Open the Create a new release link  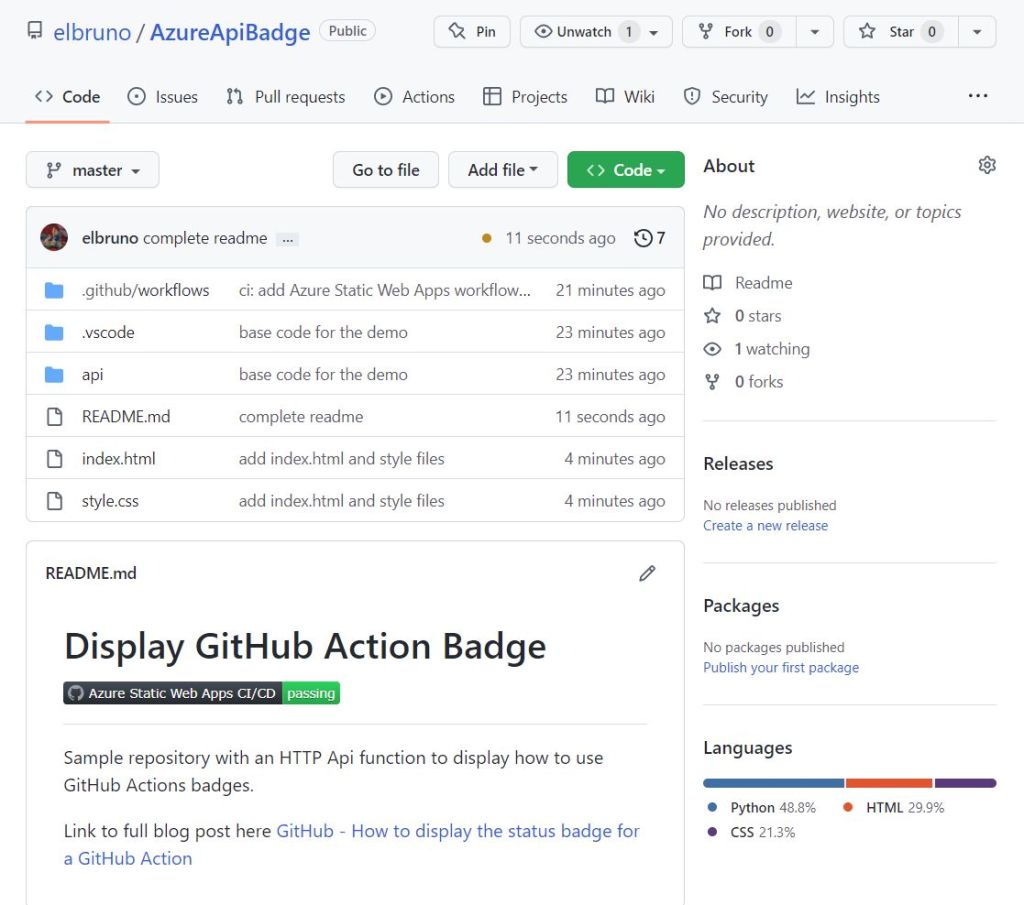(765, 525)
